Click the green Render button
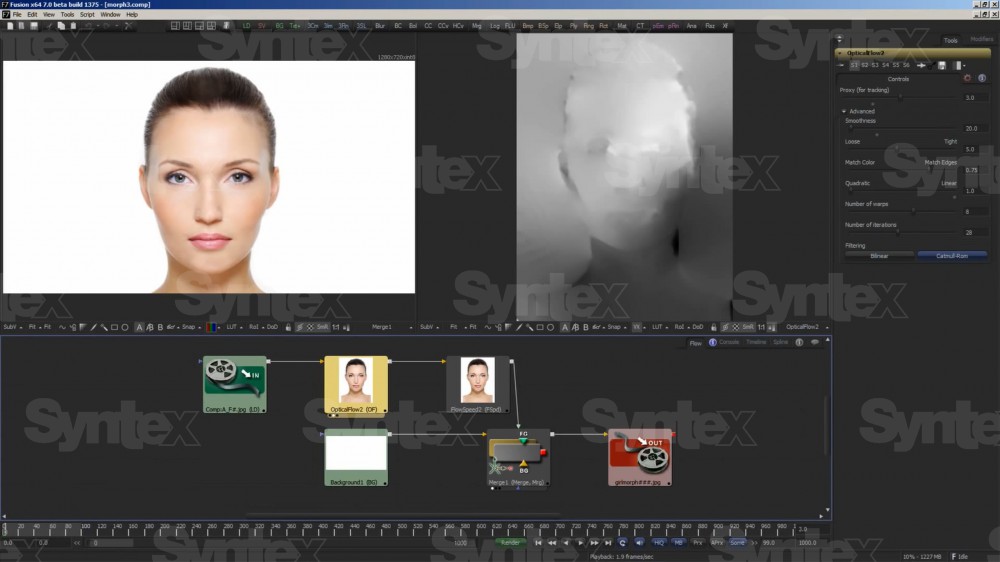Viewport: 1000px width, 562px height. coord(510,542)
